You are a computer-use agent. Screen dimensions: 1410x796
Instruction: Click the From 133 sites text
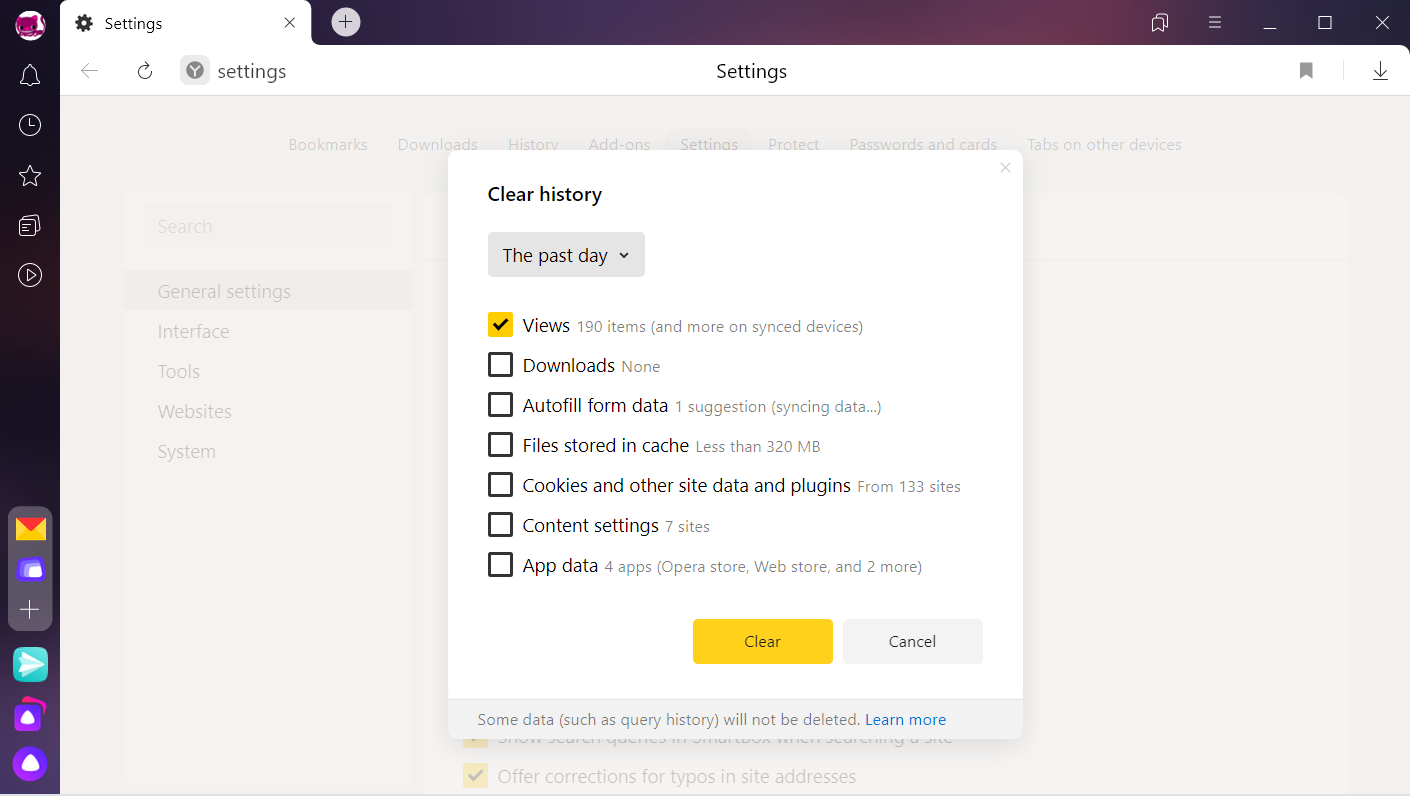pos(908,487)
